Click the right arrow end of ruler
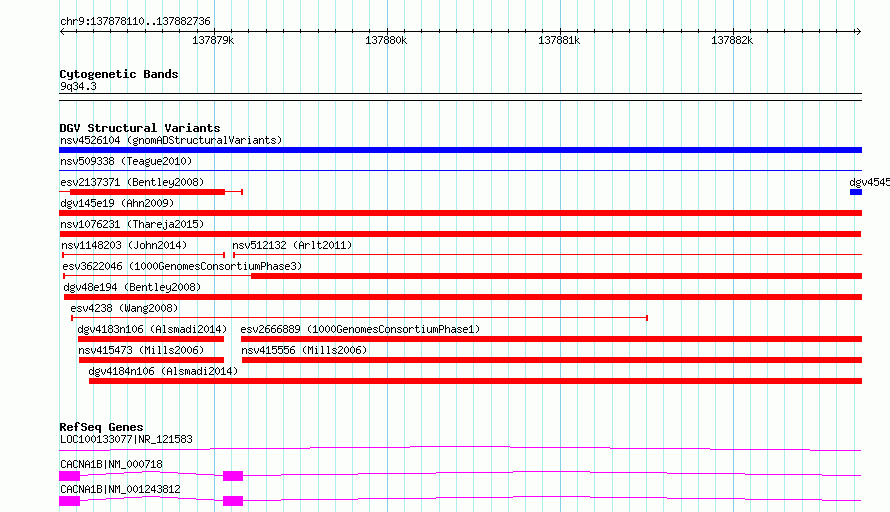The height and width of the screenshot is (512, 890). coord(858,31)
